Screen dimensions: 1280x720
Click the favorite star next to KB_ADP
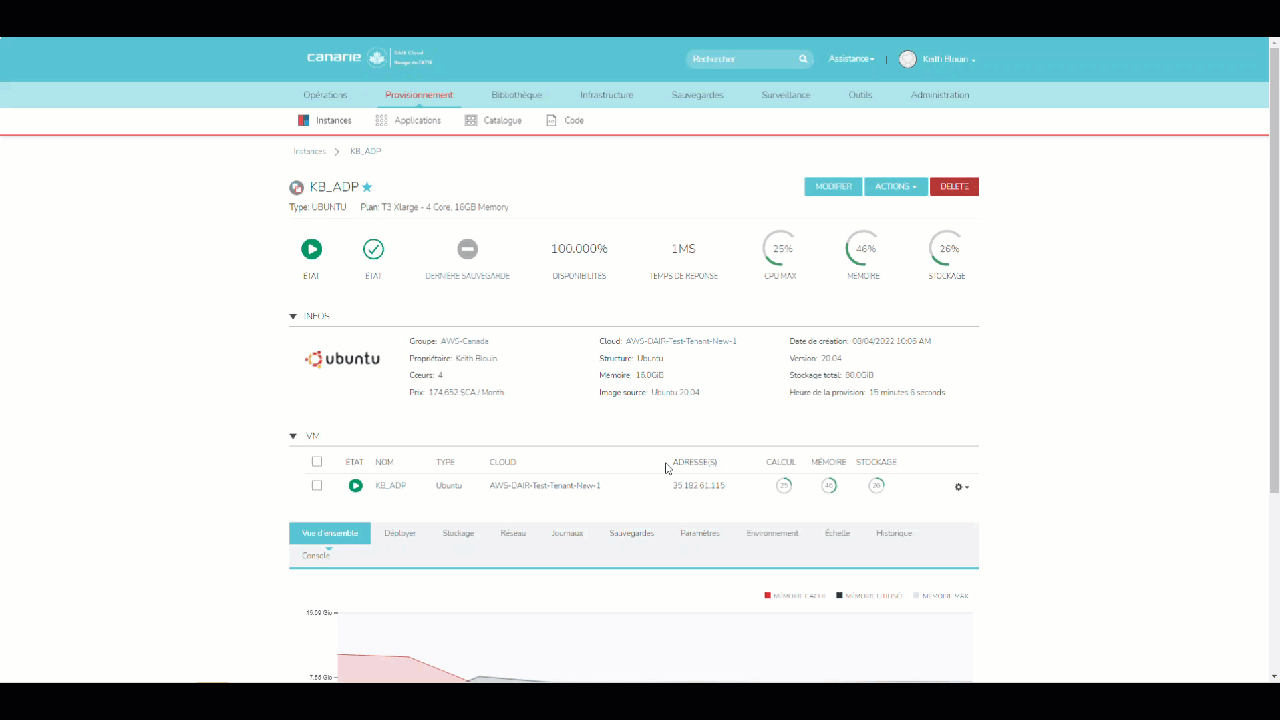367,187
